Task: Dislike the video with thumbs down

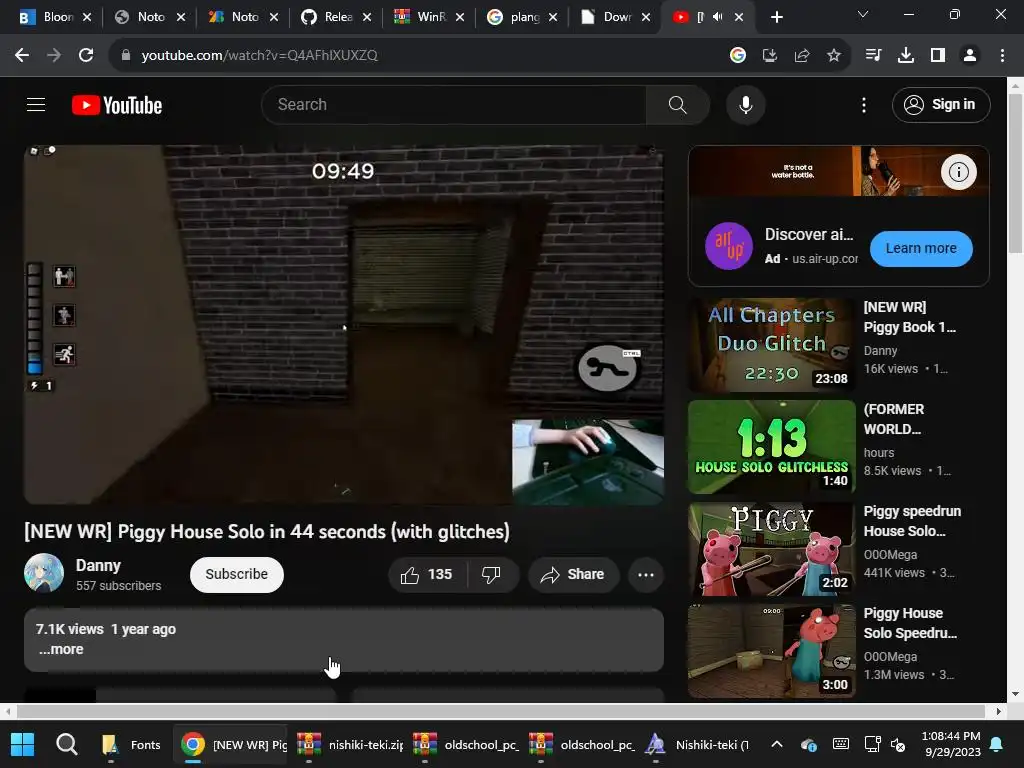Action: point(491,575)
